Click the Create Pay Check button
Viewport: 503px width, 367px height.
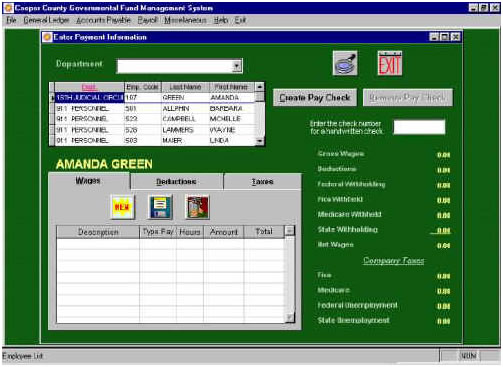[315, 97]
